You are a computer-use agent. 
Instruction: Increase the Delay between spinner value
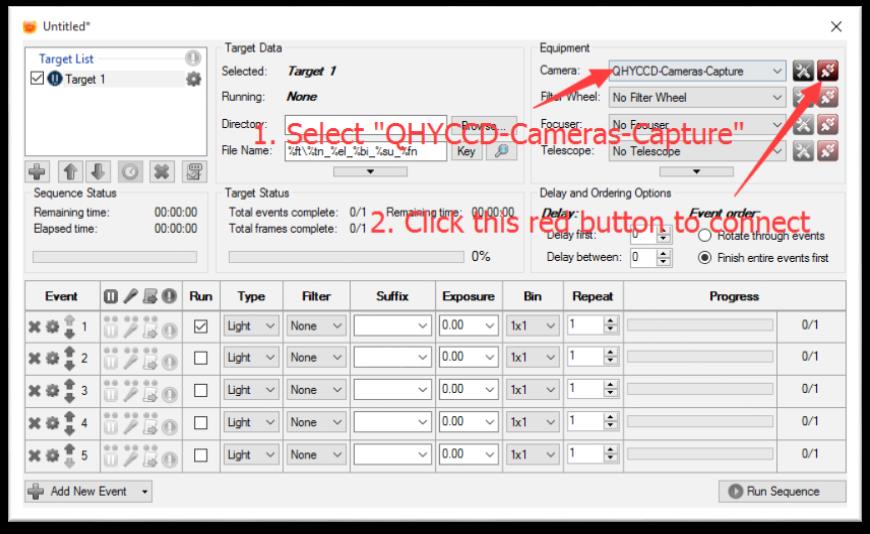(664, 253)
